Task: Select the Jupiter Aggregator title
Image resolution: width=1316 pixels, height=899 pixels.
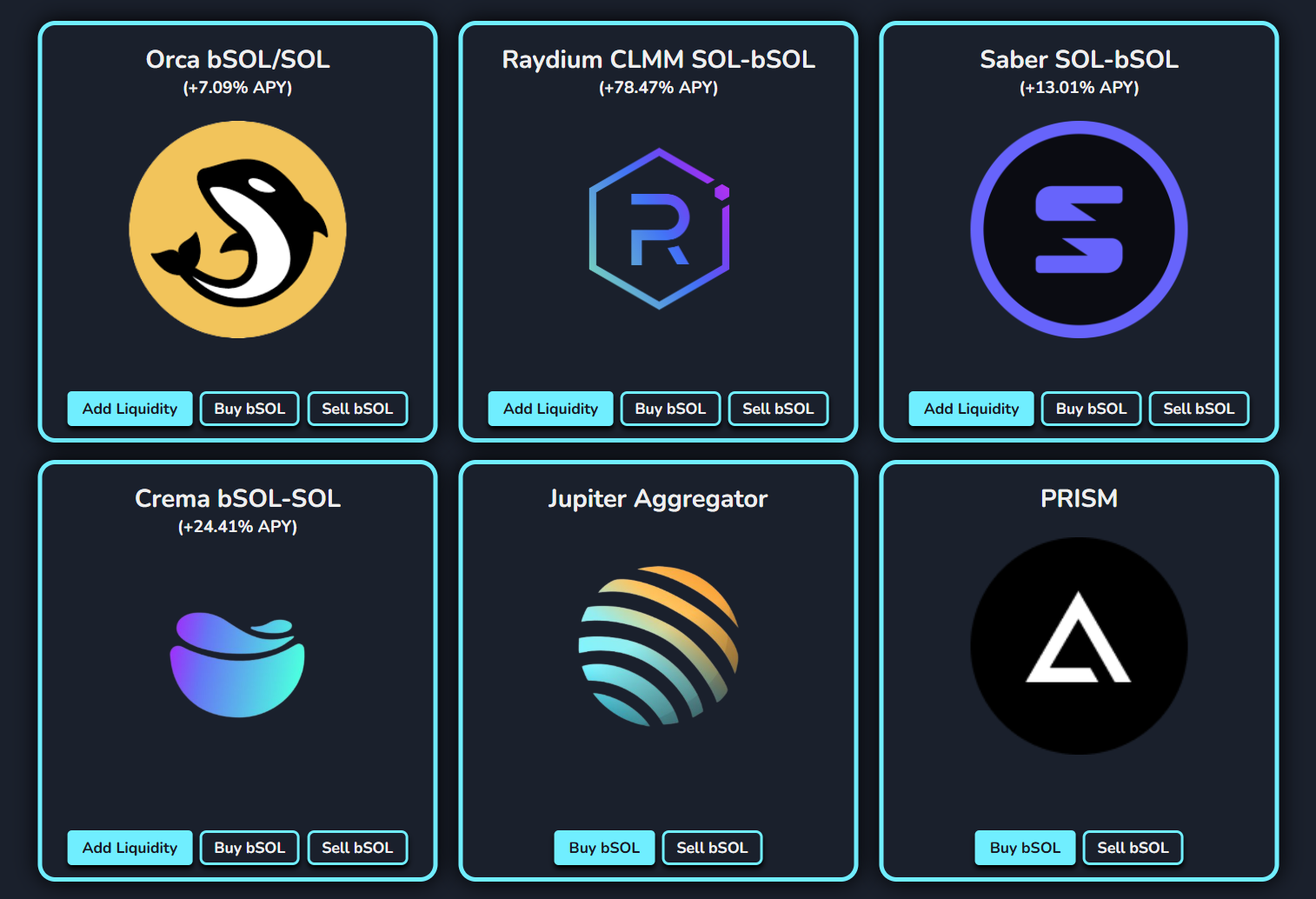Action: click(658, 499)
